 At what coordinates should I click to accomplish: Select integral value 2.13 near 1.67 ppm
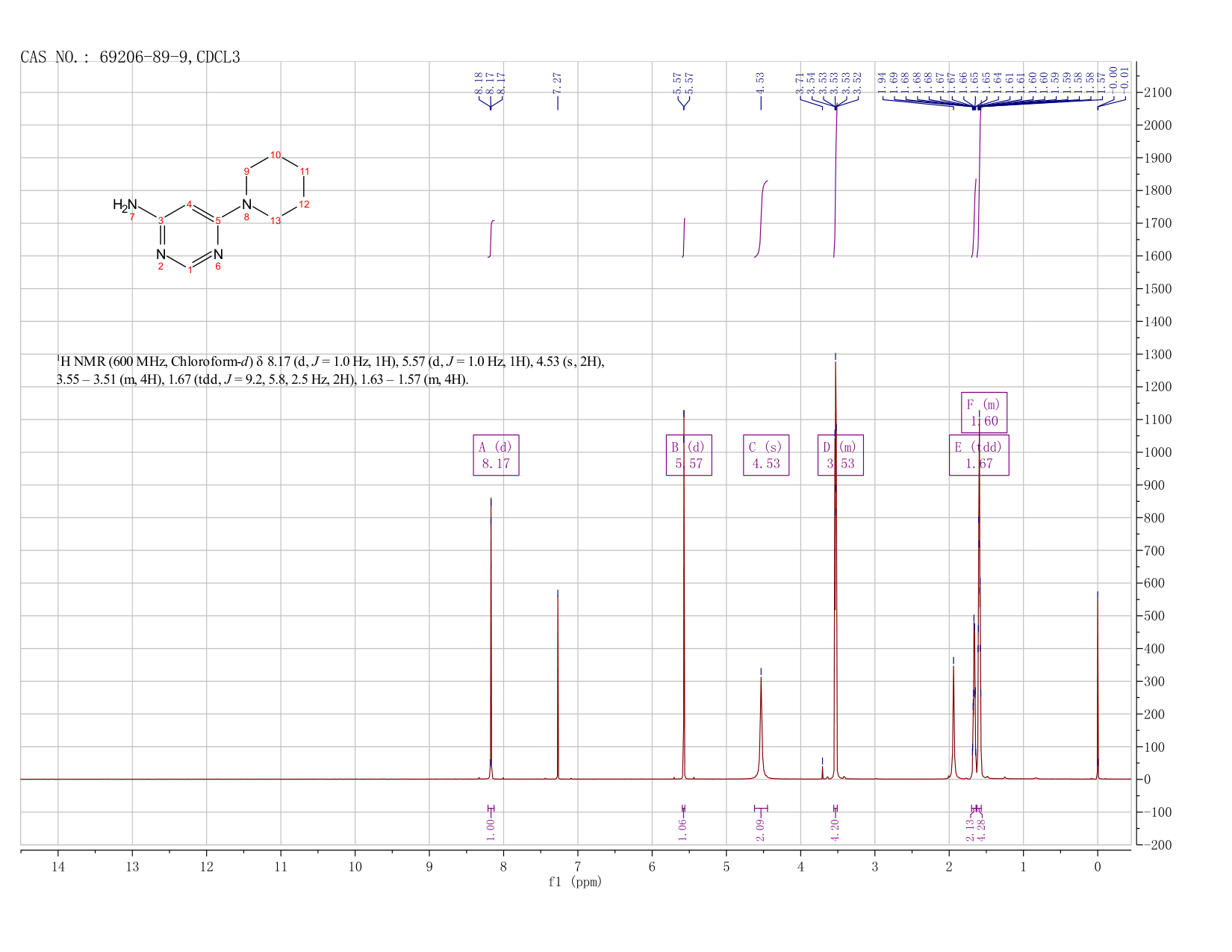point(971,830)
